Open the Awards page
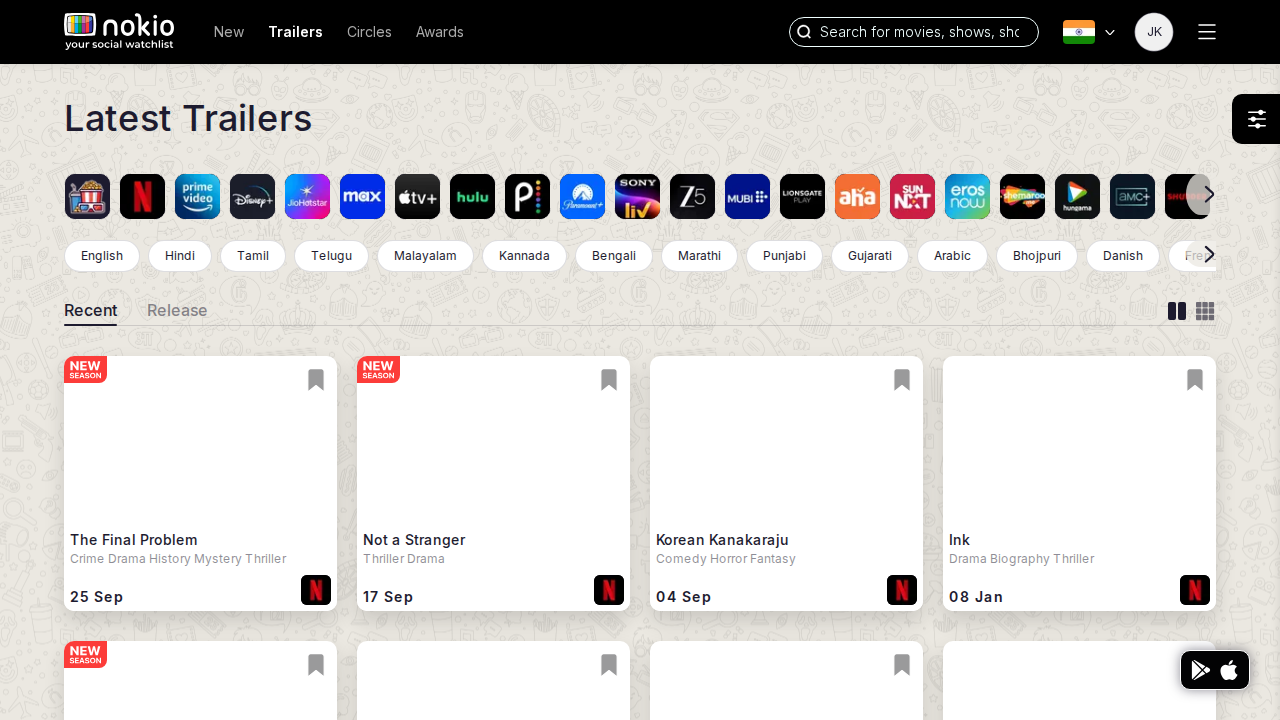The width and height of the screenshot is (1280, 720). pyautogui.click(x=440, y=32)
